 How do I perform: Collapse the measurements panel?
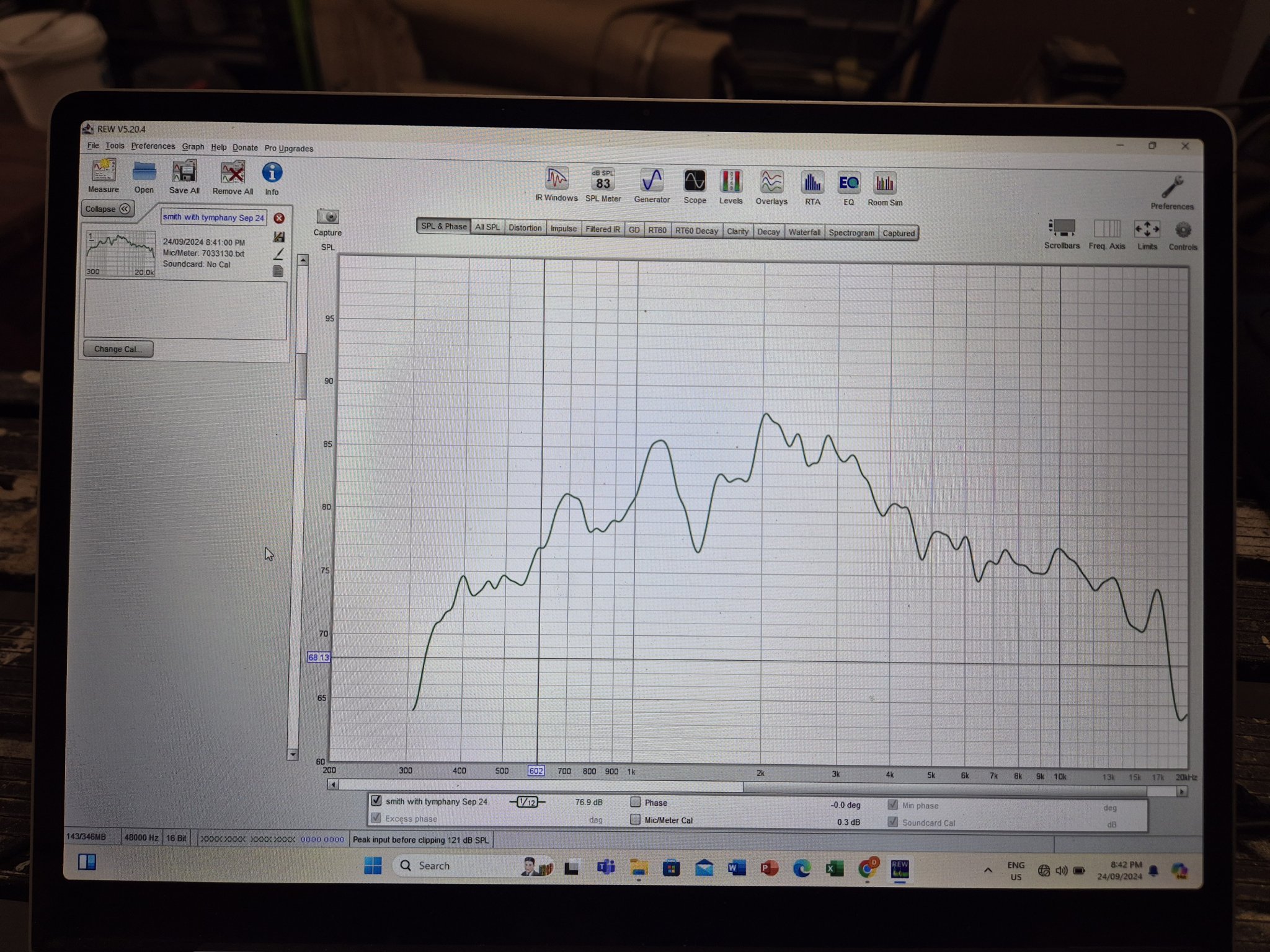click(108, 209)
